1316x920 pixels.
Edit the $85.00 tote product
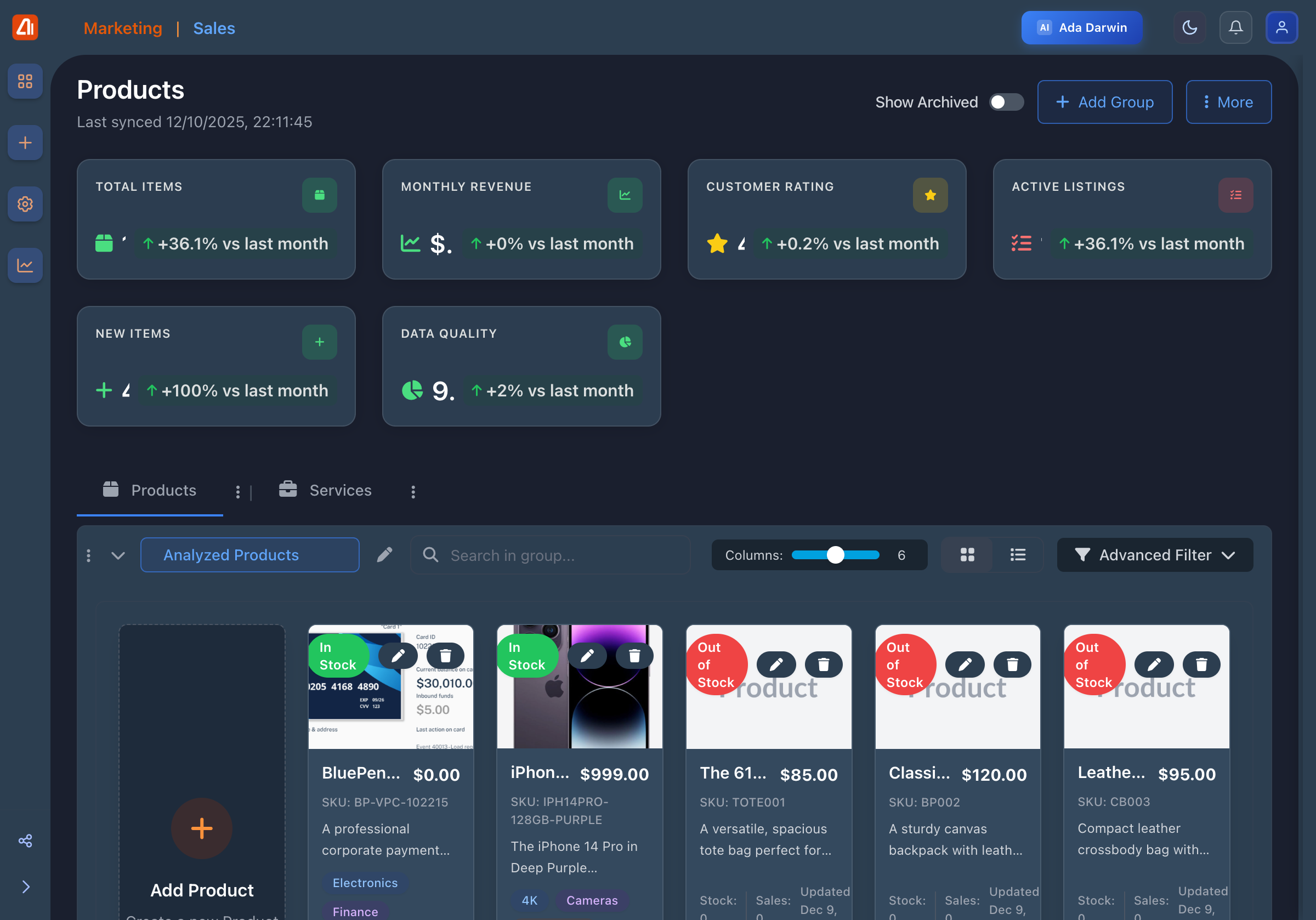click(x=776, y=665)
